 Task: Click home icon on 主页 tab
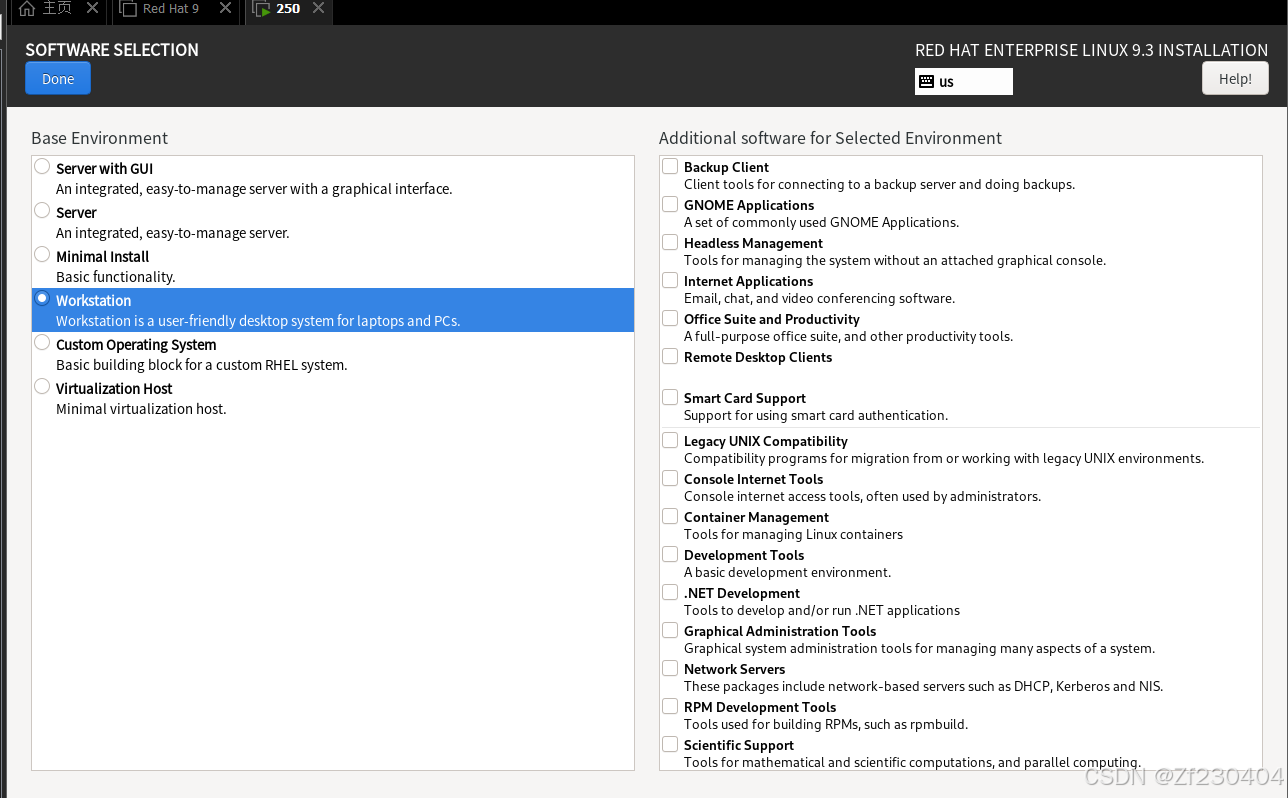tap(27, 9)
